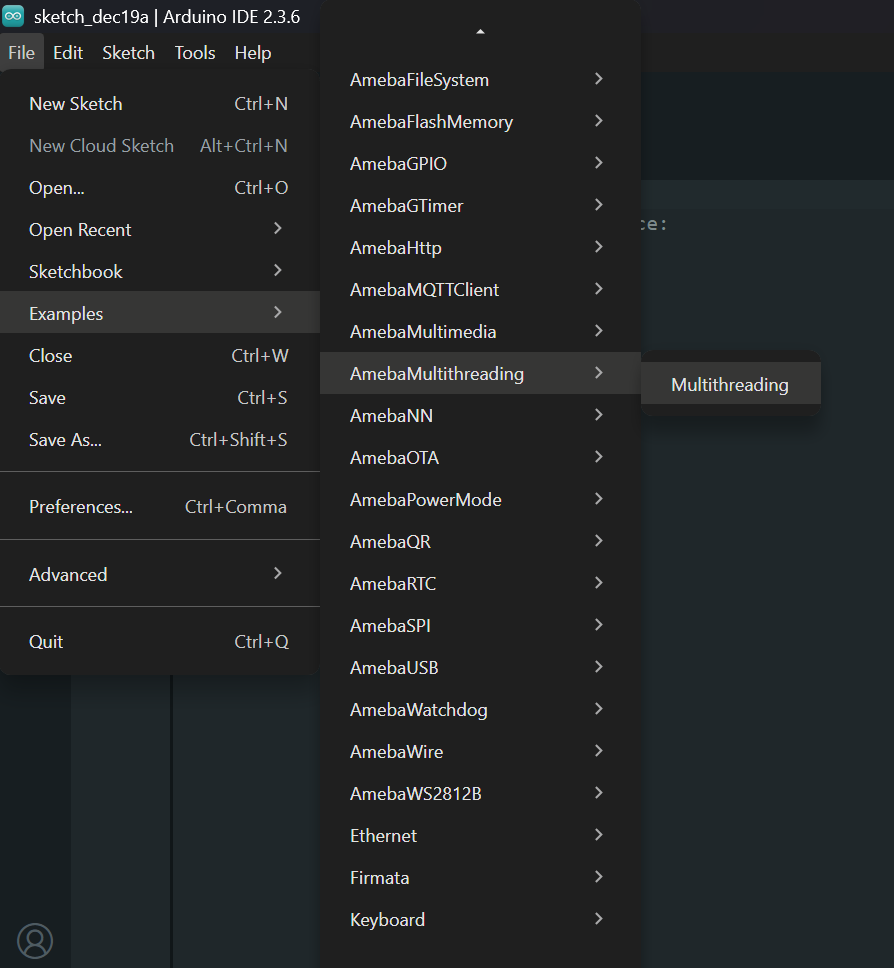Image resolution: width=894 pixels, height=968 pixels.
Task: Open the Tools menu
Action: click(x=194, y=53)
